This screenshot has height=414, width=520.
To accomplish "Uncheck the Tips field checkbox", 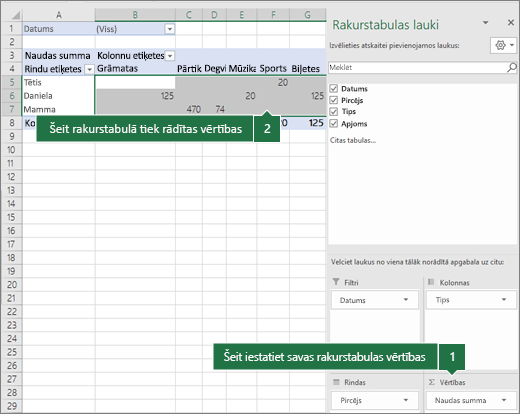I will (334, 111).
